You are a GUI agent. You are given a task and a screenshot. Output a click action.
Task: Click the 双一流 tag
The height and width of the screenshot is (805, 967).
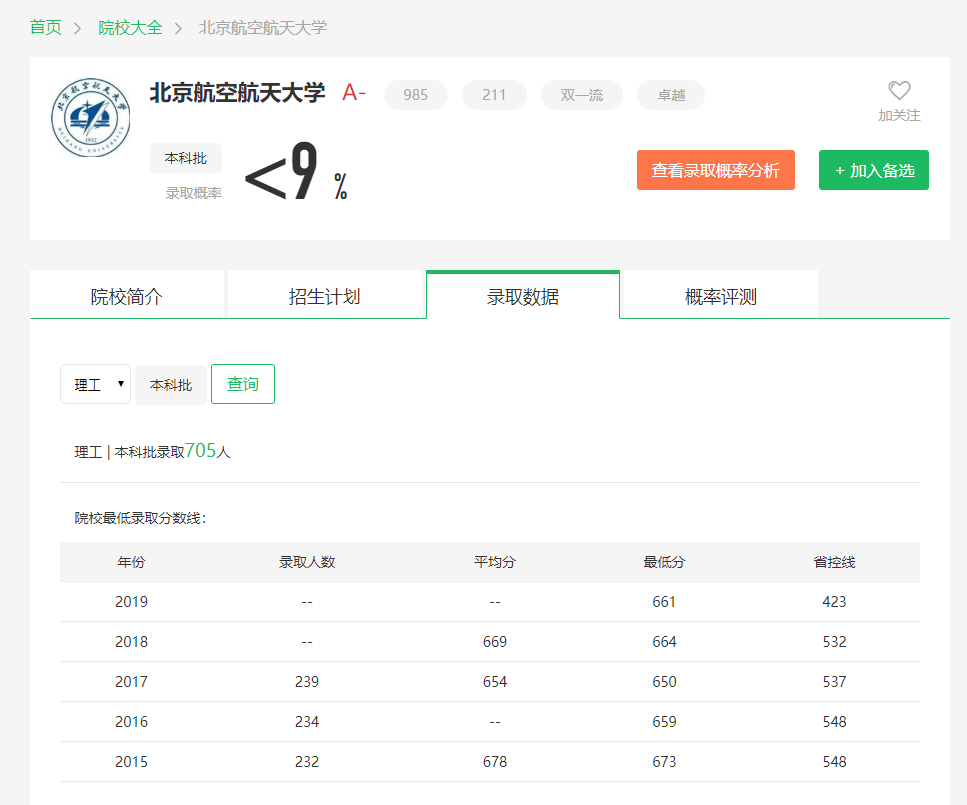coord(582,95)
